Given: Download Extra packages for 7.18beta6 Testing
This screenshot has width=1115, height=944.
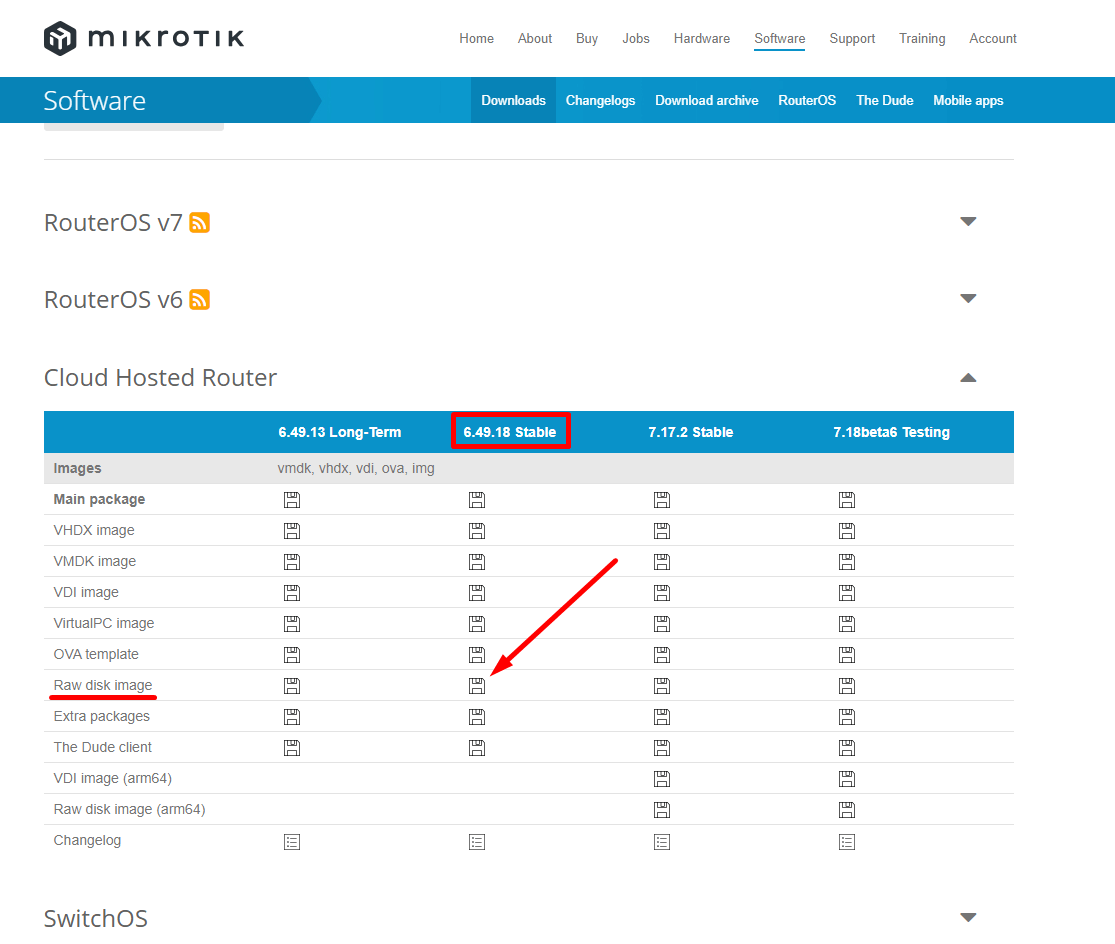Looking at the screenshot, I should [846, 717].
